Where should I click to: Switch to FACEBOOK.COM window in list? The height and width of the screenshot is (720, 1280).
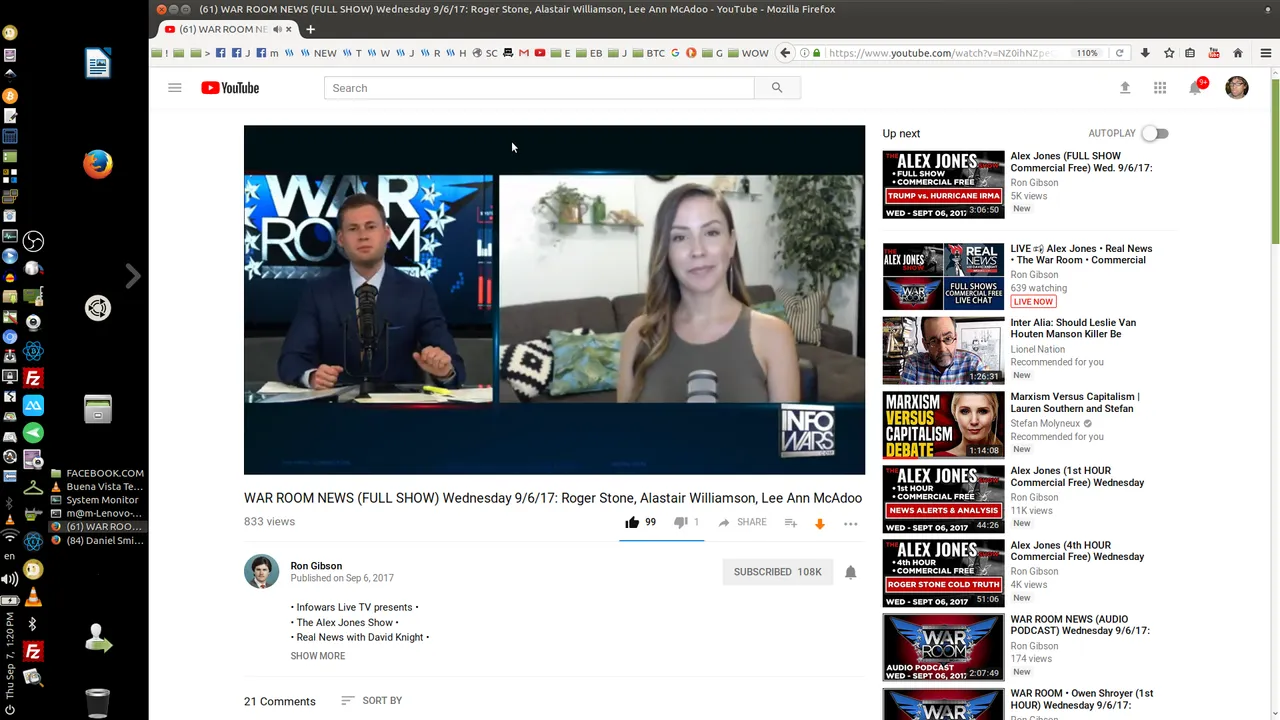98,473
